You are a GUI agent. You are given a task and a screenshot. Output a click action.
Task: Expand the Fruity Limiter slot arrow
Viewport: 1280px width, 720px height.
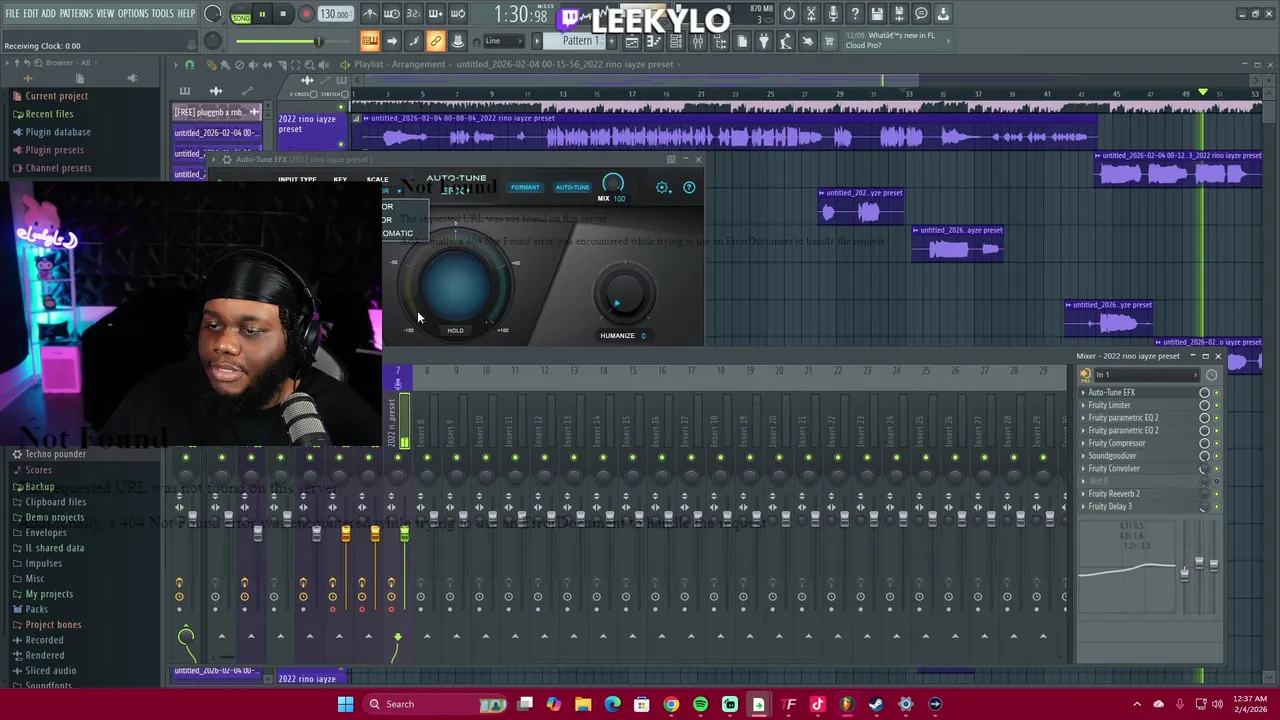coord(1083,405)
